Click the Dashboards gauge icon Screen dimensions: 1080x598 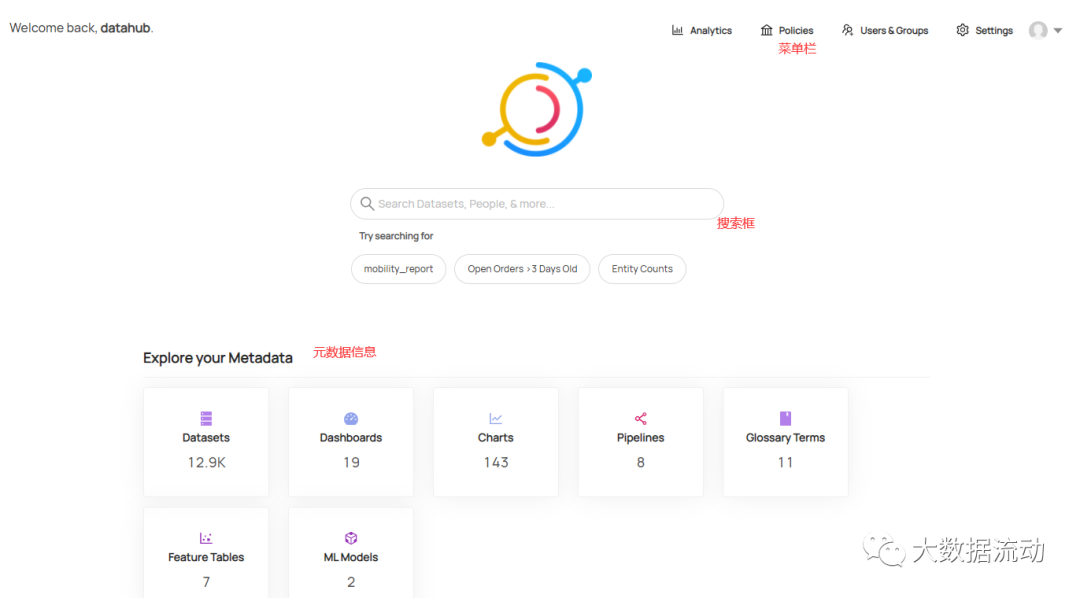click(x=351, y=418)
